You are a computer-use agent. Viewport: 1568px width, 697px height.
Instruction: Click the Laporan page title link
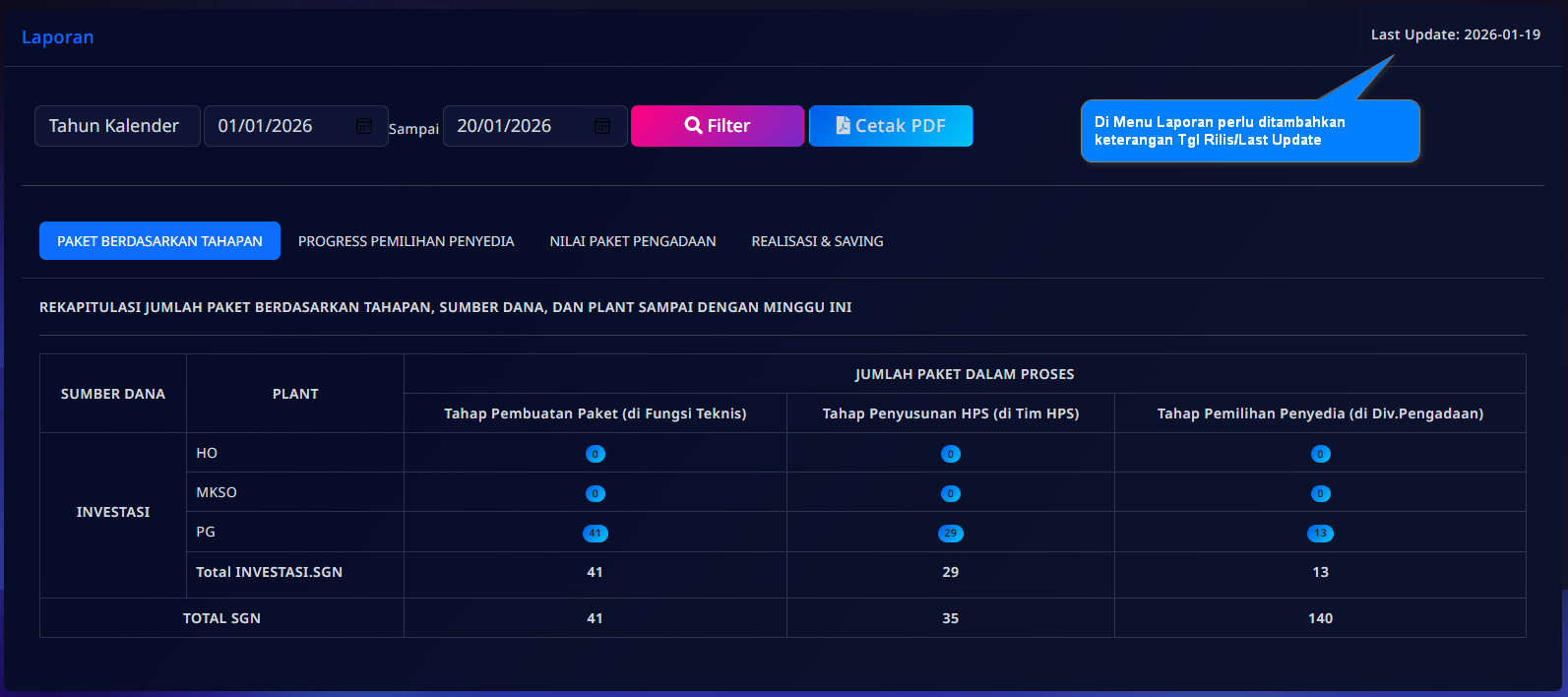click(58, 37)
